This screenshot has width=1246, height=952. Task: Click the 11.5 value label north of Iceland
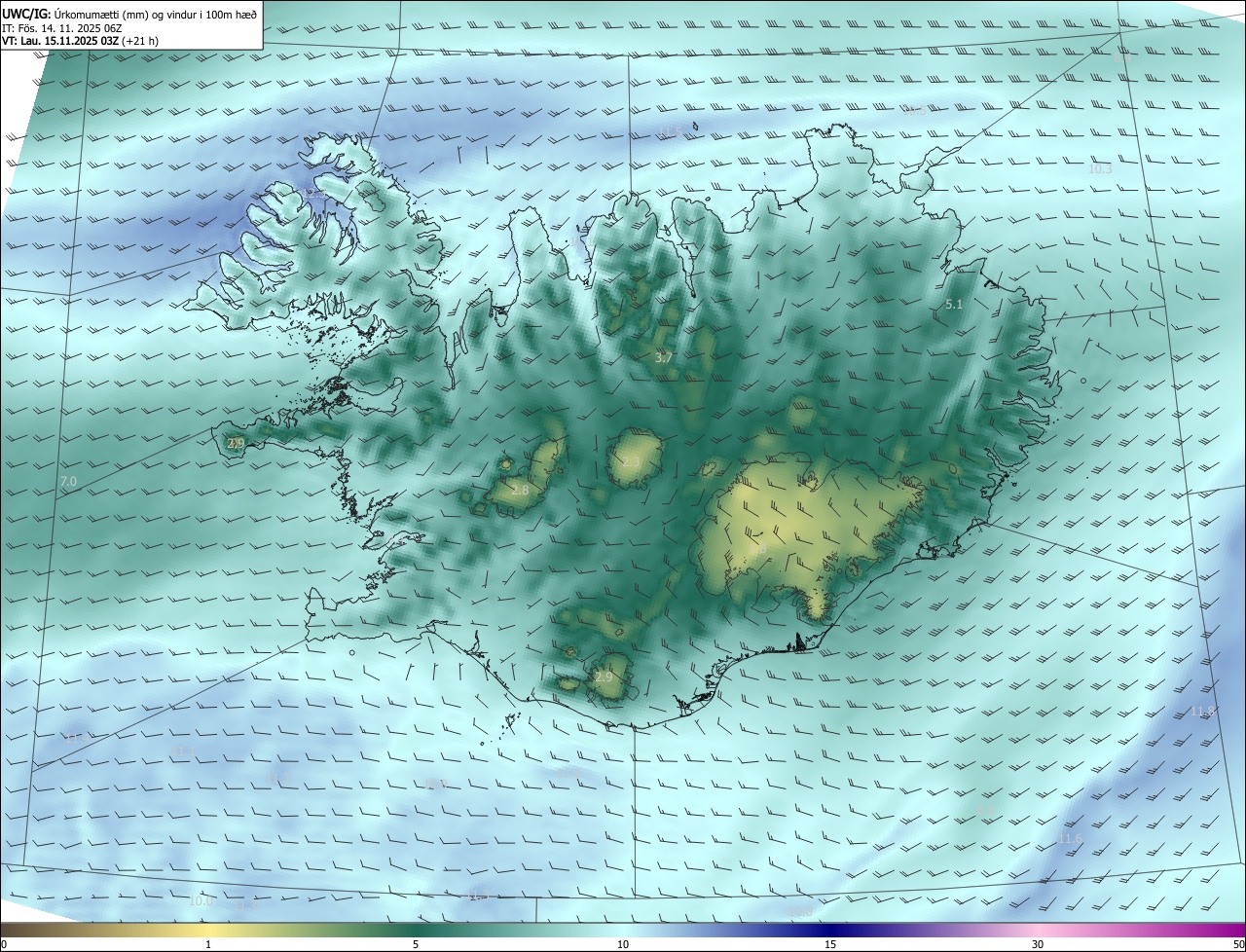pos(670,131)
